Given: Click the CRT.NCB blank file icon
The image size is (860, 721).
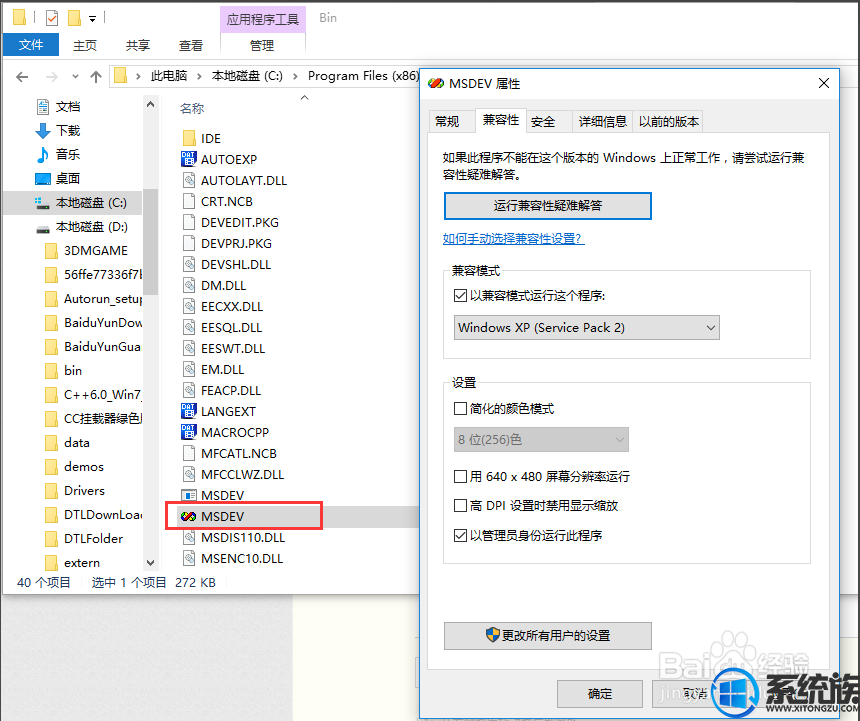Looking at the screenshot, I should point(189,201).
